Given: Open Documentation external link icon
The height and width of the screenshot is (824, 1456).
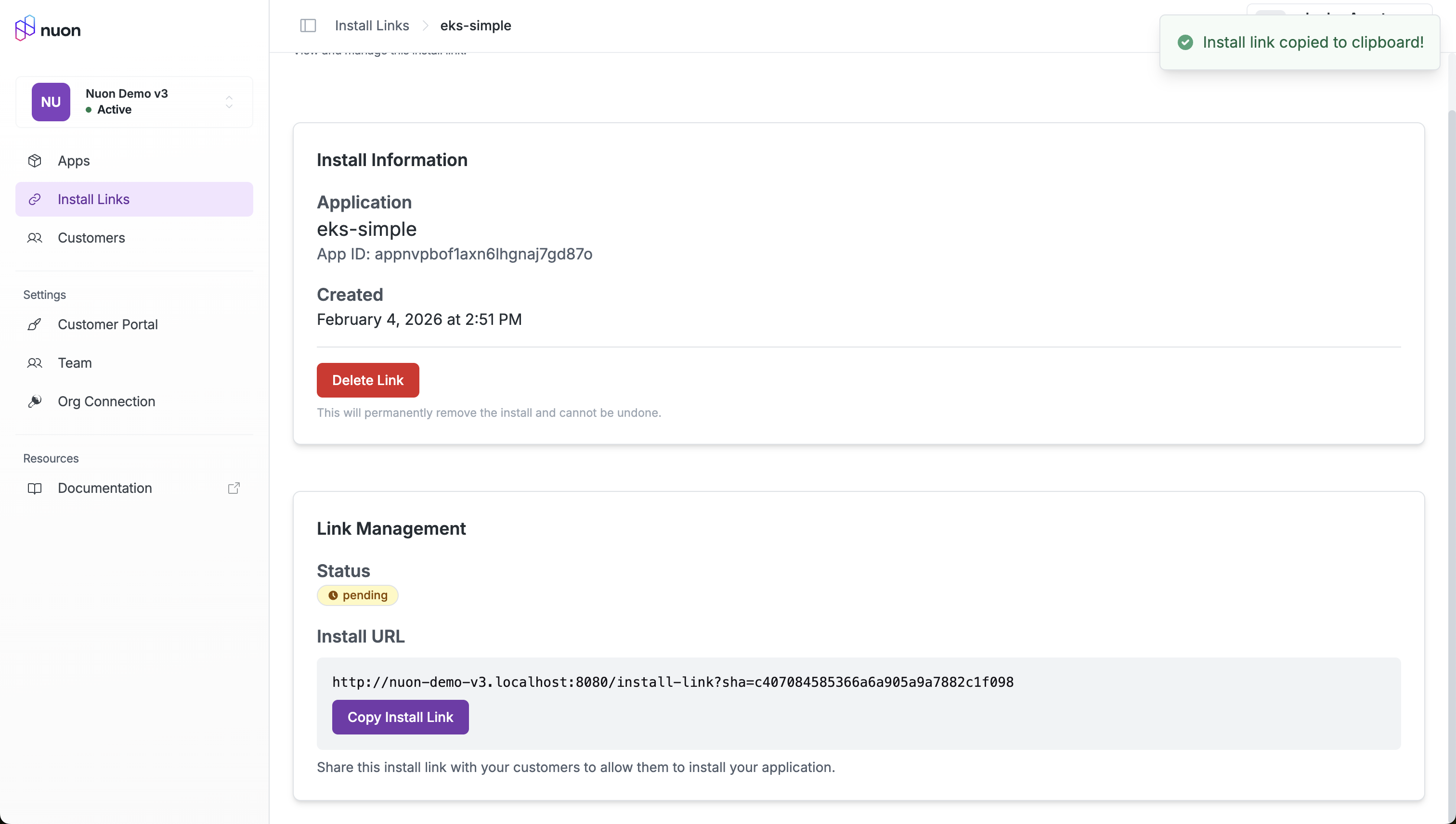Looking at the screenshot, I should coord(234,488).
